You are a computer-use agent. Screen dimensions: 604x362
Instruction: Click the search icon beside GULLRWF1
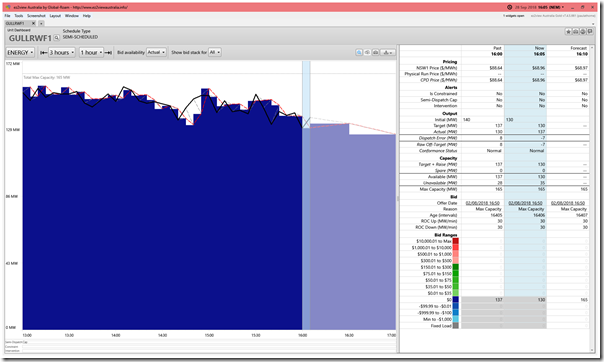click(57, 38)
